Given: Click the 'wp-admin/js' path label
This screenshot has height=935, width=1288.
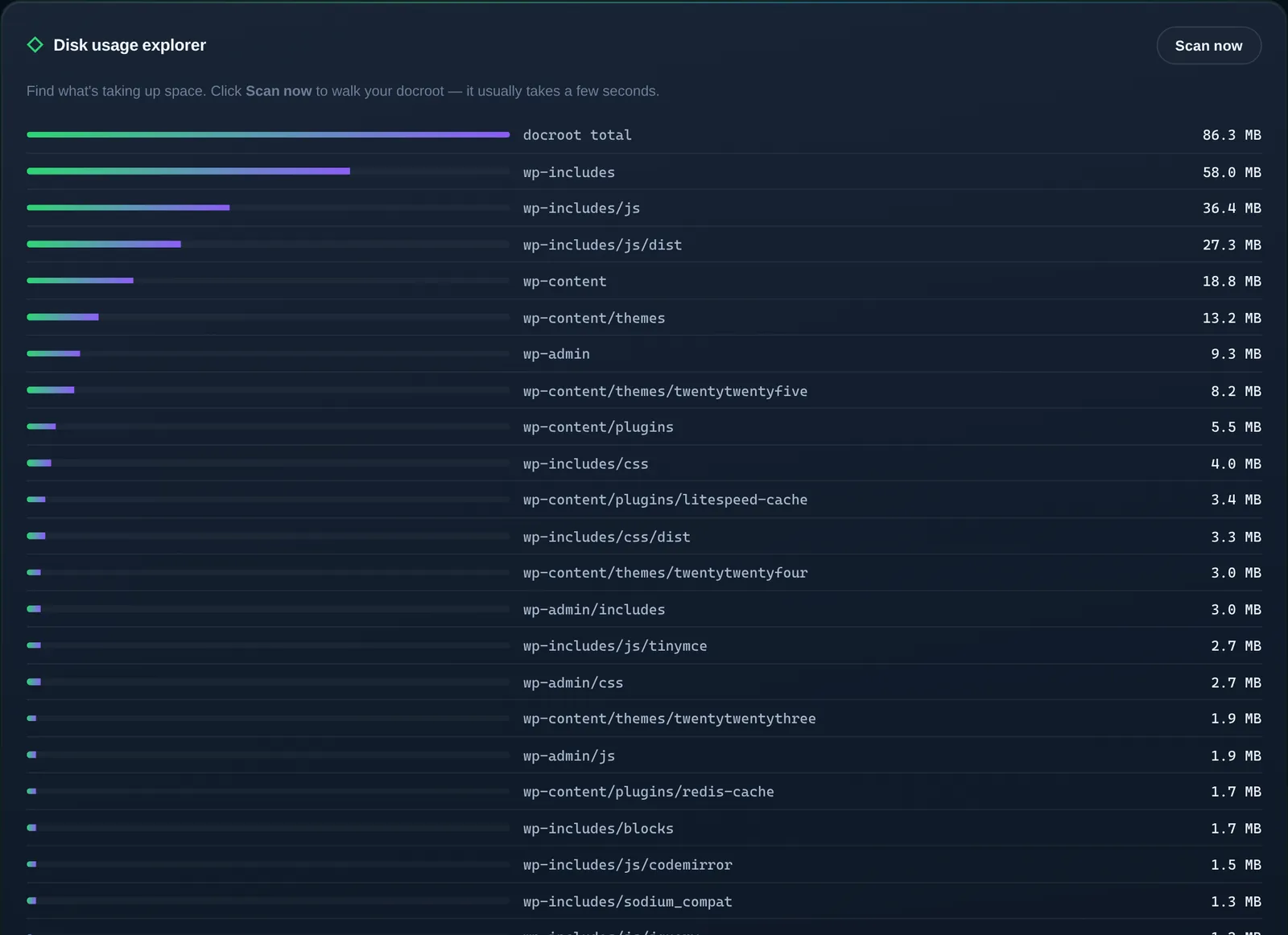Looking at the screenshot, I should [569, 756].
